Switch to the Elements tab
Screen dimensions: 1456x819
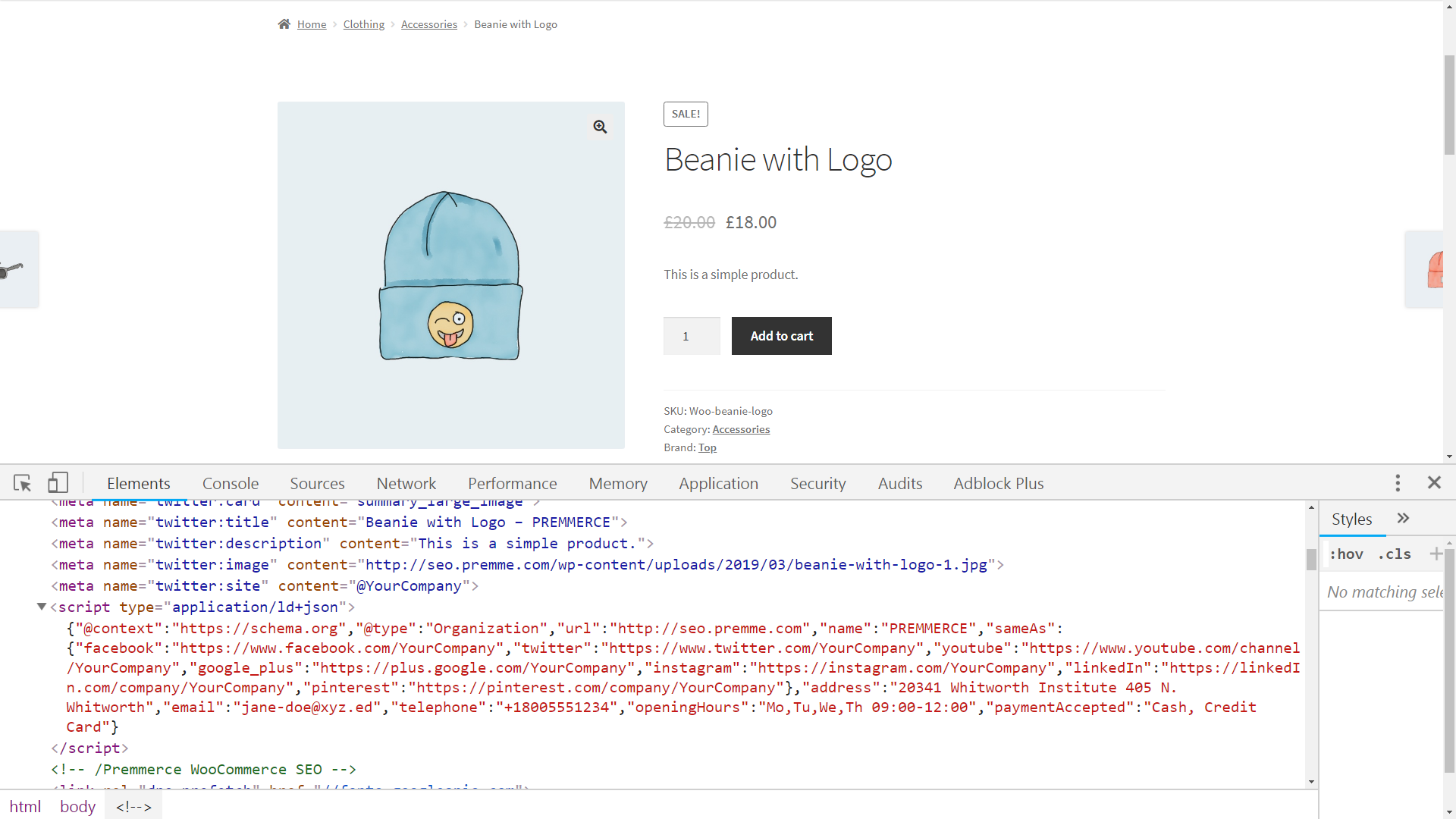139,483
